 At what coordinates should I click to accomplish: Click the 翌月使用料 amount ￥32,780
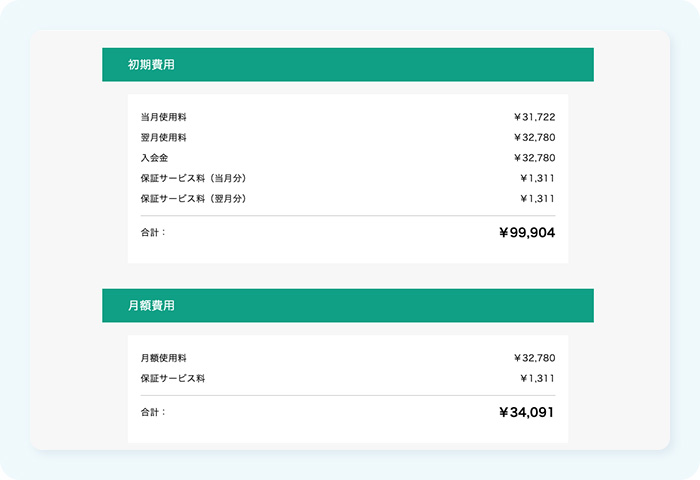pos(534,137)
